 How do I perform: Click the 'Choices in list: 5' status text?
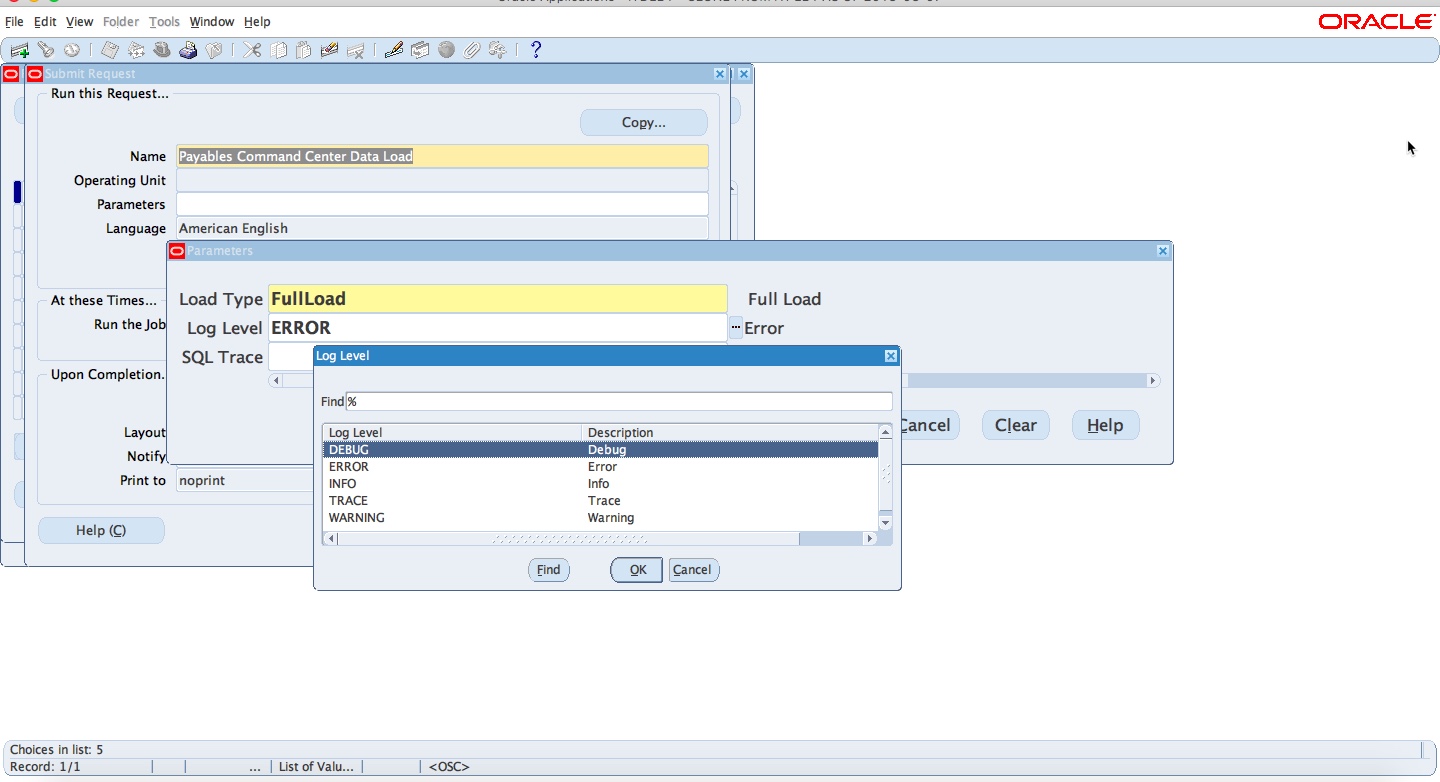pos(57,750)
